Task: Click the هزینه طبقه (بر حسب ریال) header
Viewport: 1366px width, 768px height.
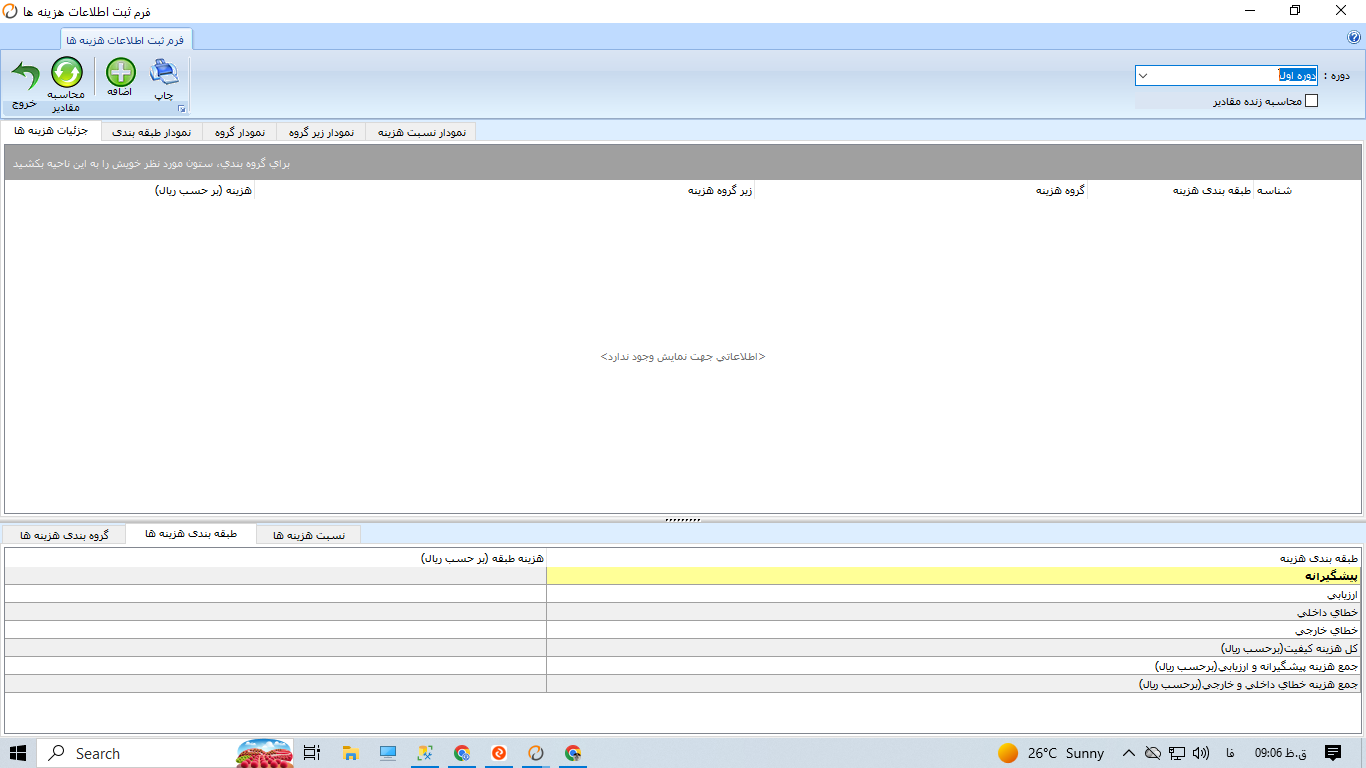Action: pyautogui.click(x=276, y=558)
